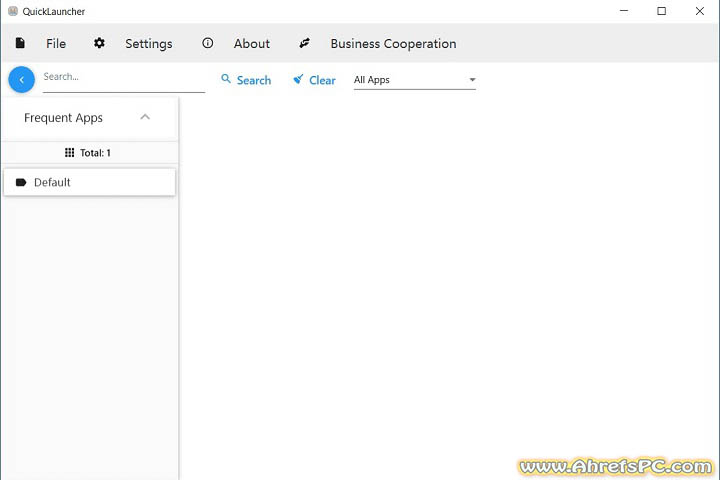Click the Business Cooperation handshake icon

coord(305,44)
